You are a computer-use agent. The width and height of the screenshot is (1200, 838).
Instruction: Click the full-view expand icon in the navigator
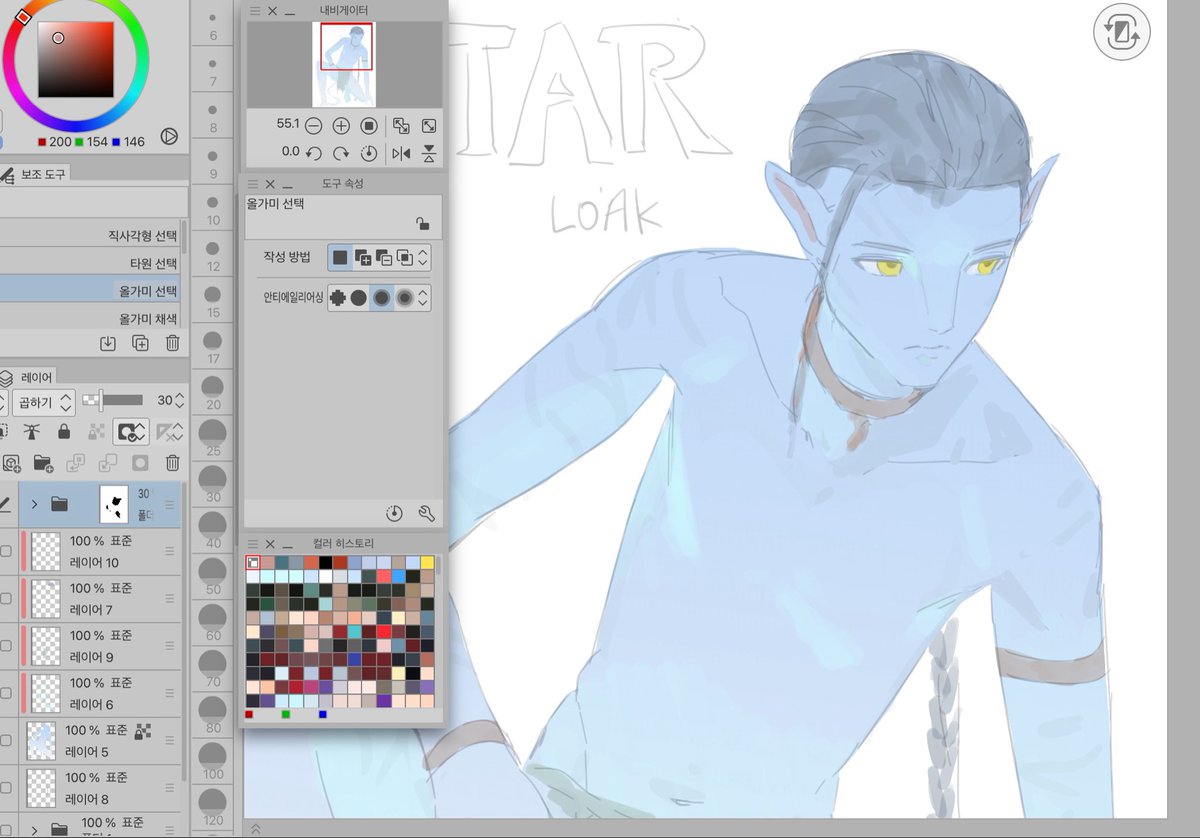tap(429, 126)
